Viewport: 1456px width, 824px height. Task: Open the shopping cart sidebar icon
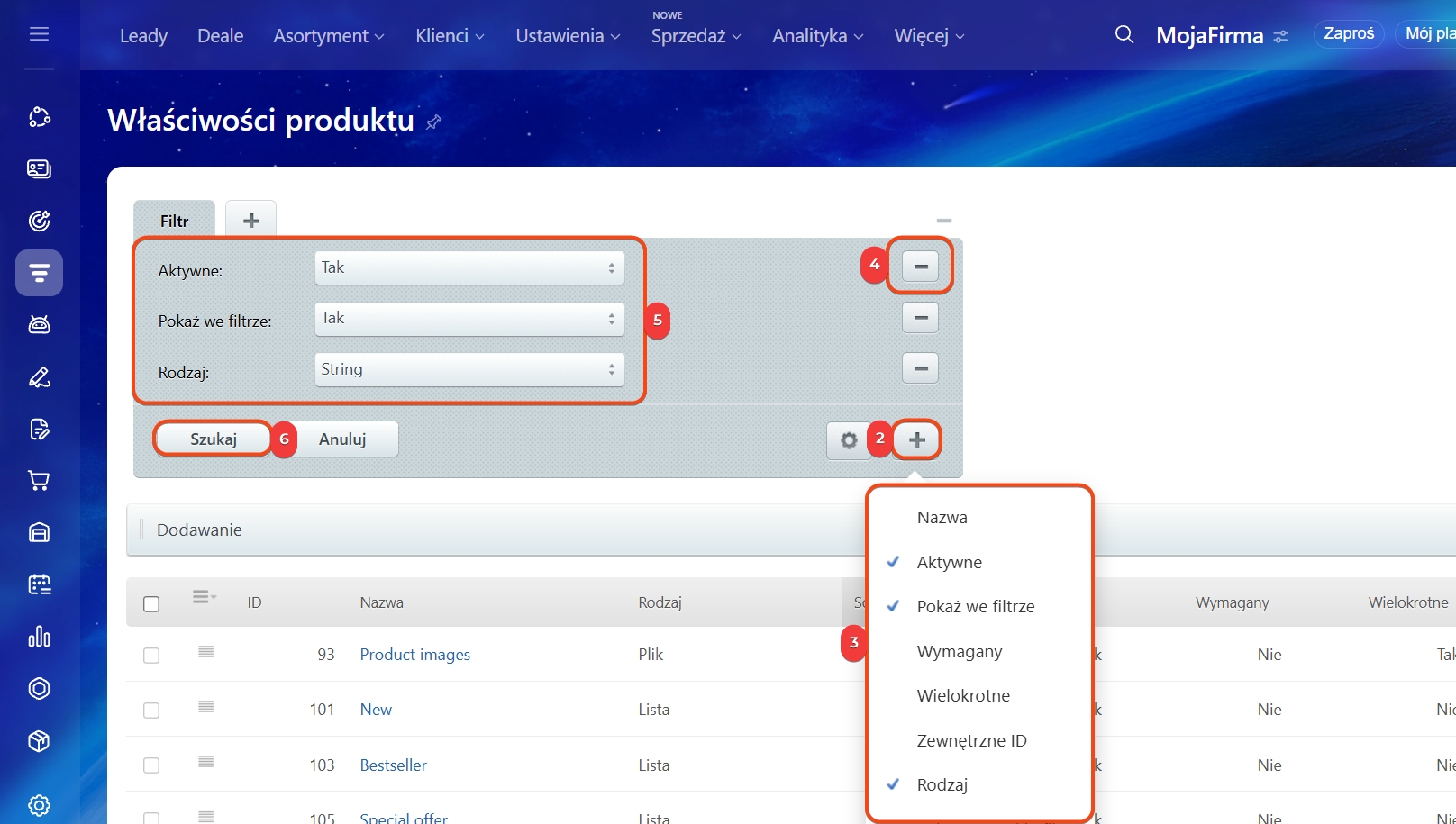pyautogui.click(x=39, y=481)
